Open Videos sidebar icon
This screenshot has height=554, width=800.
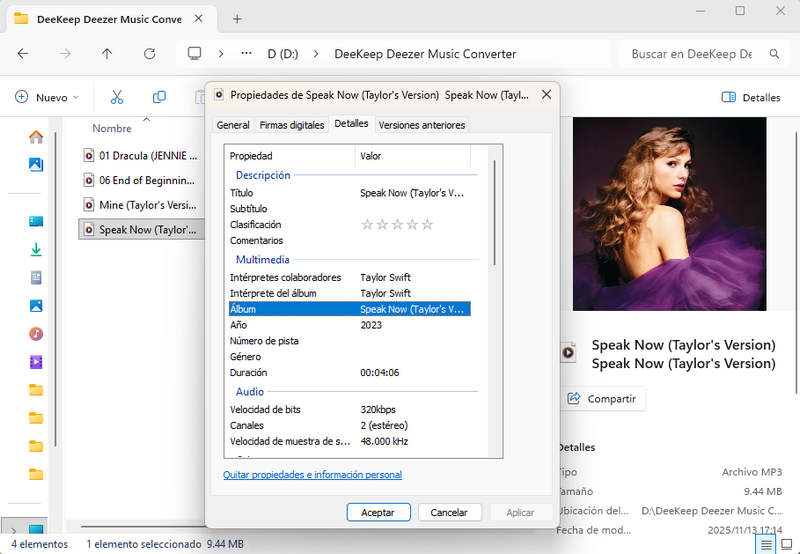[x=36, y=362]
